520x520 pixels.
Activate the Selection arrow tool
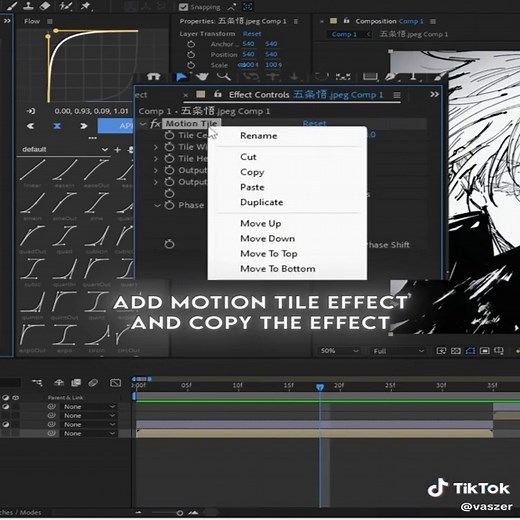[x=181, y=77]
